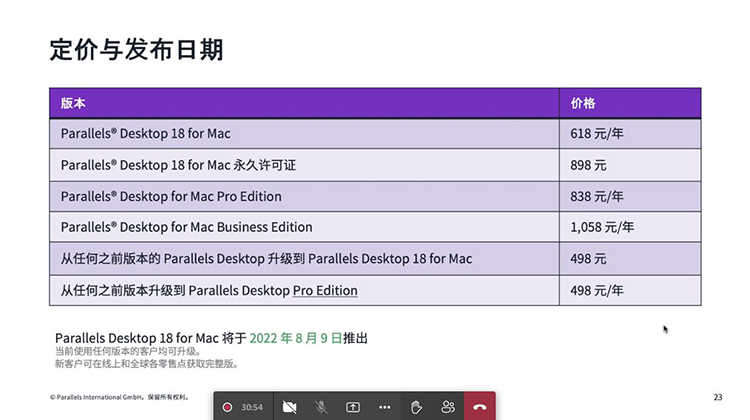The height and width of the screenshot is (420, 750).
Task: Click the Parallels International GmbH copyright text
Action: click(120, 397)
